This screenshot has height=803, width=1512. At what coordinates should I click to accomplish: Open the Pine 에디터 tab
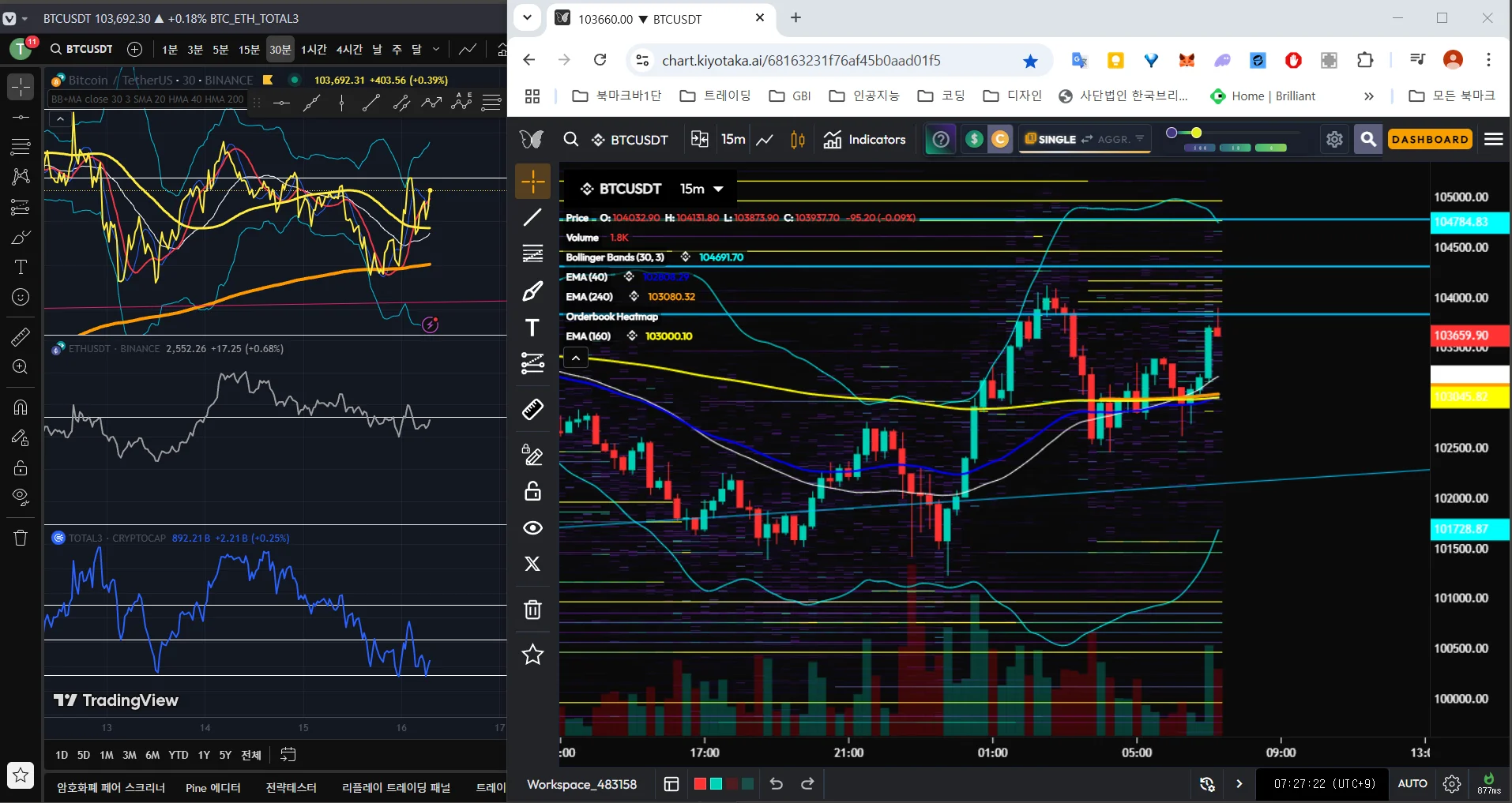click(213, 787)
